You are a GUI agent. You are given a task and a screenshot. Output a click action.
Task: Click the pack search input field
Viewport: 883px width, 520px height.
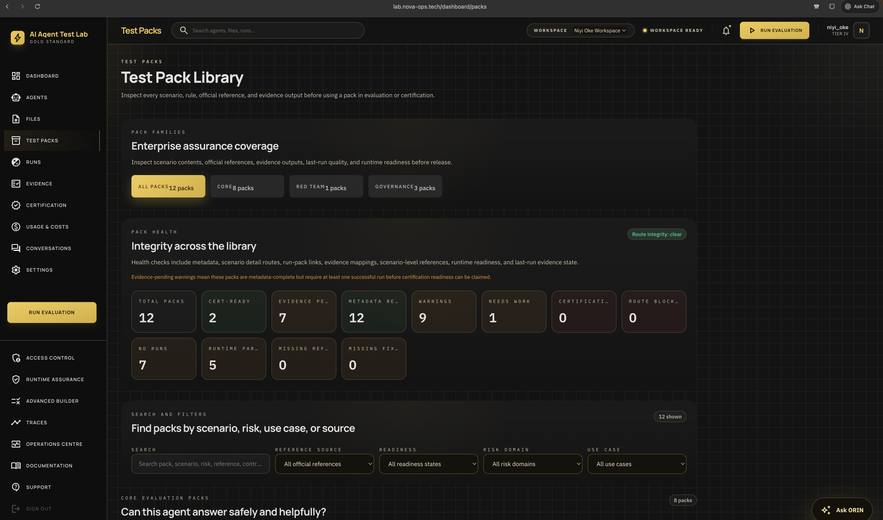(200, 464)
